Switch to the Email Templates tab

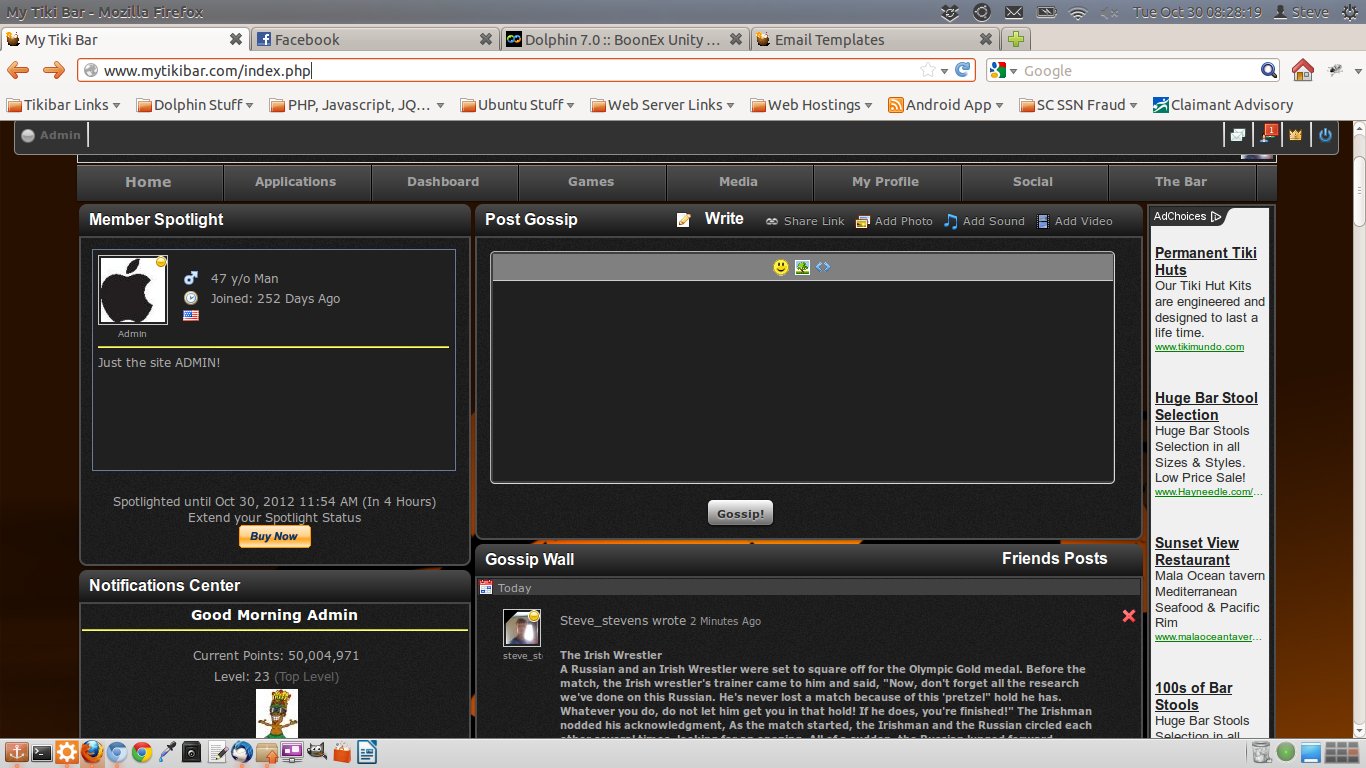[x=874, y=40]
